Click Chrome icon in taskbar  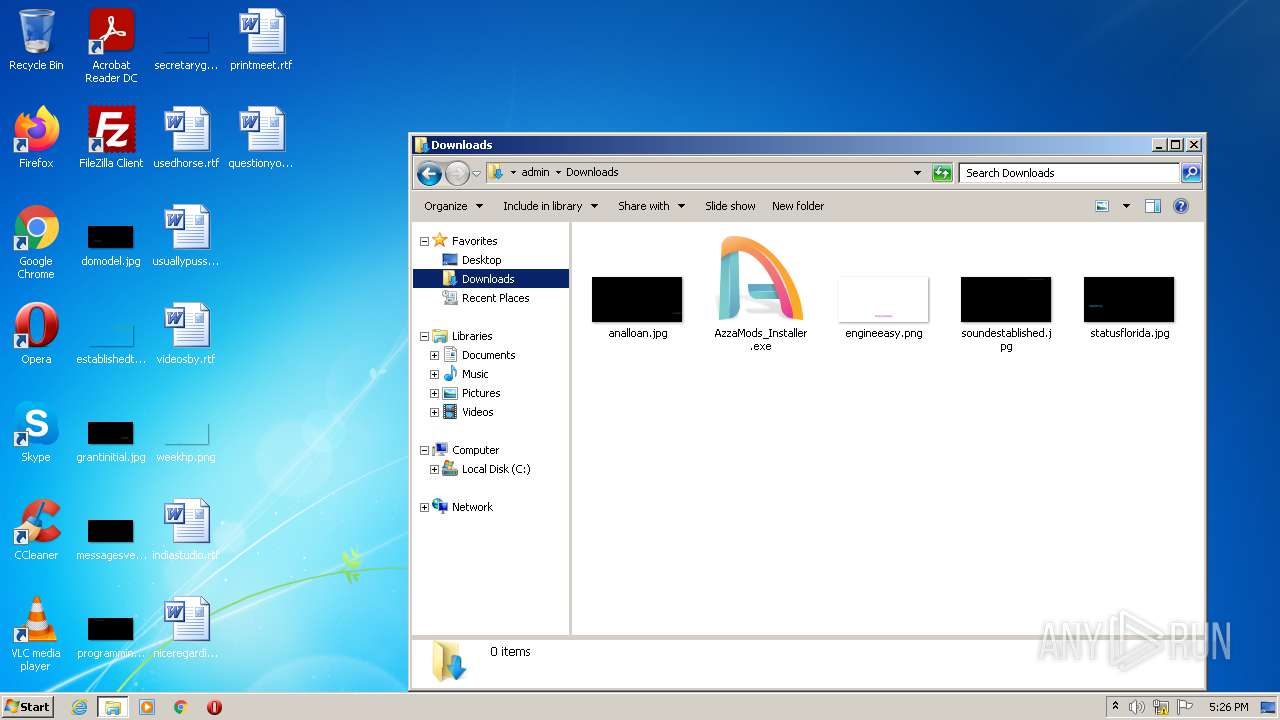pos(180,707)
